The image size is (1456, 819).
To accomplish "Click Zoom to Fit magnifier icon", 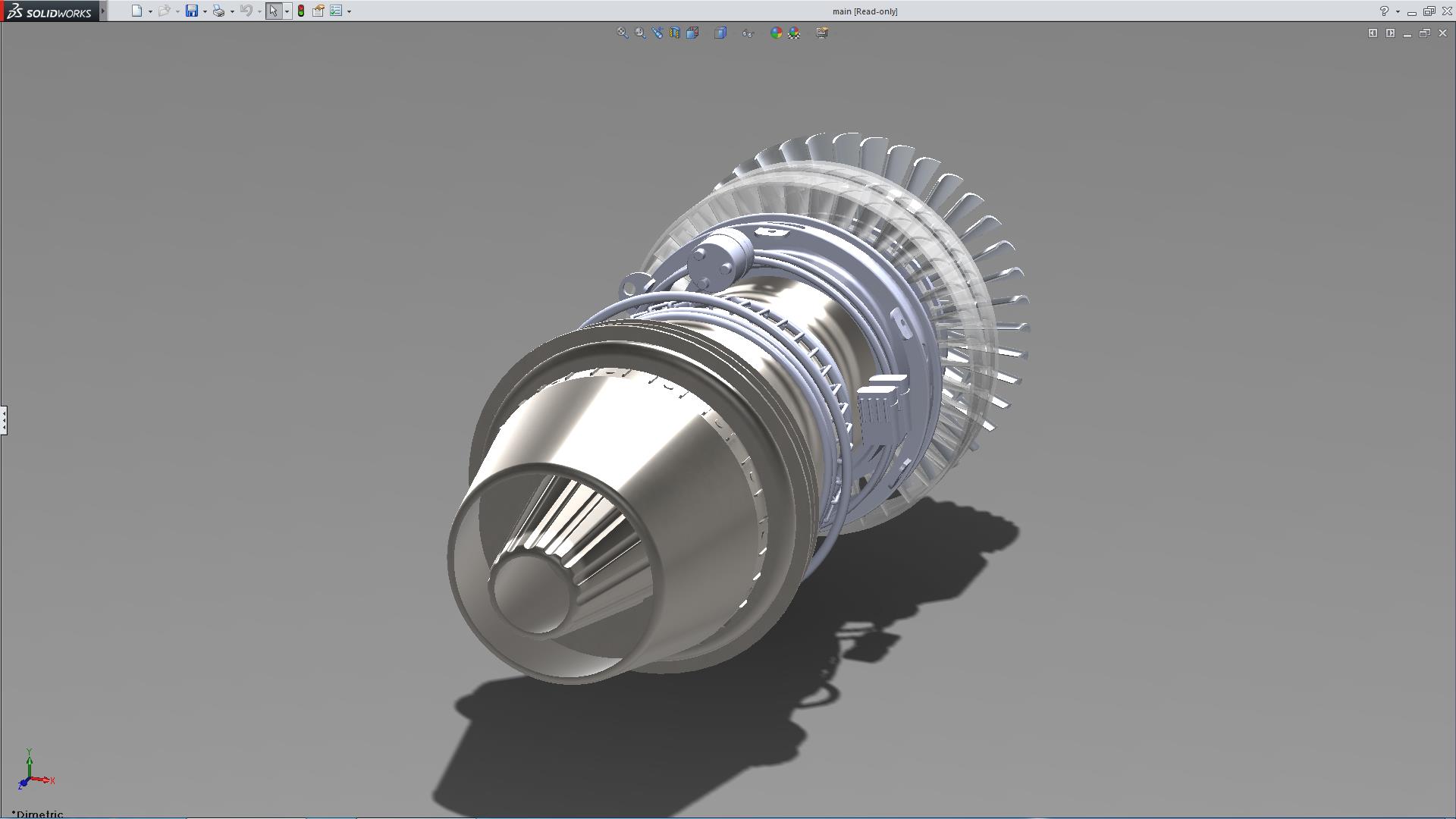I will [x=622, y=33].
